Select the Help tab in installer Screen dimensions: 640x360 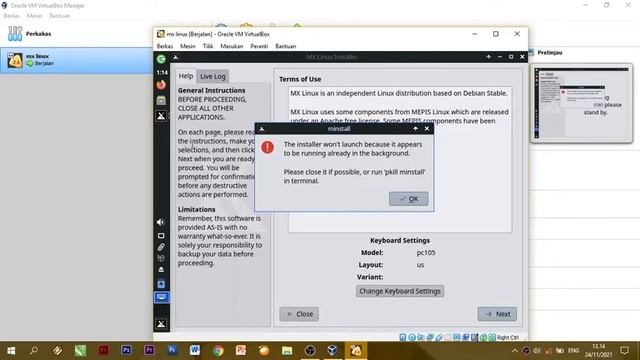(x=186, y=76)
